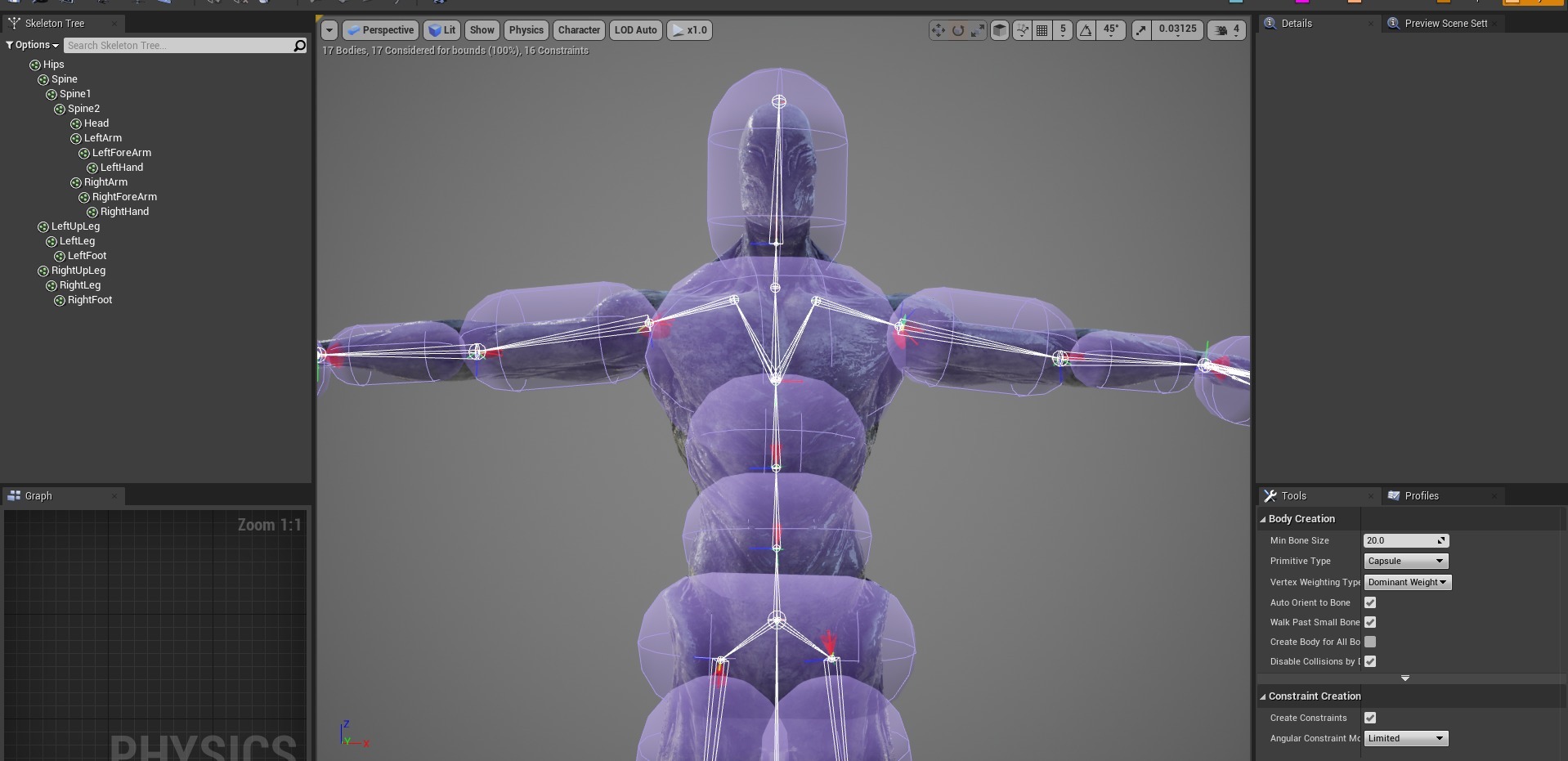Toggle local/world coordinate space cube icon

coord(999,30)
